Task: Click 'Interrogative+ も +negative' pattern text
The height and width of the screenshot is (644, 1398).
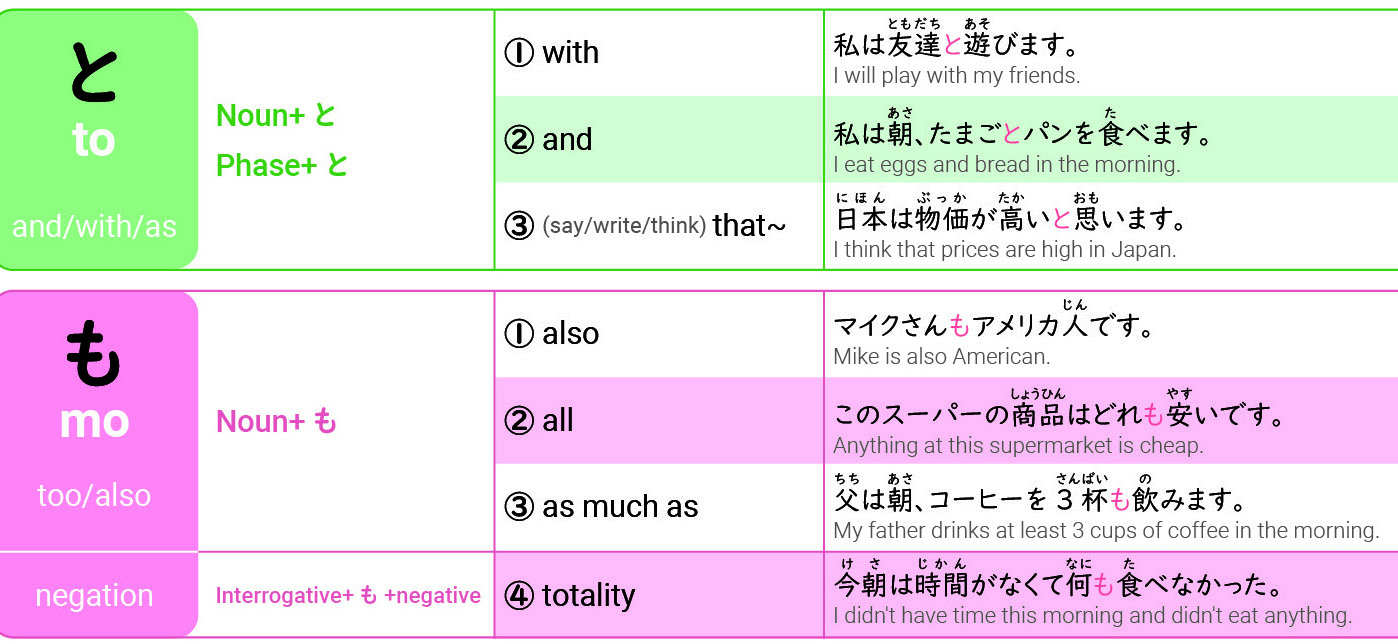Action: point(348,596)
